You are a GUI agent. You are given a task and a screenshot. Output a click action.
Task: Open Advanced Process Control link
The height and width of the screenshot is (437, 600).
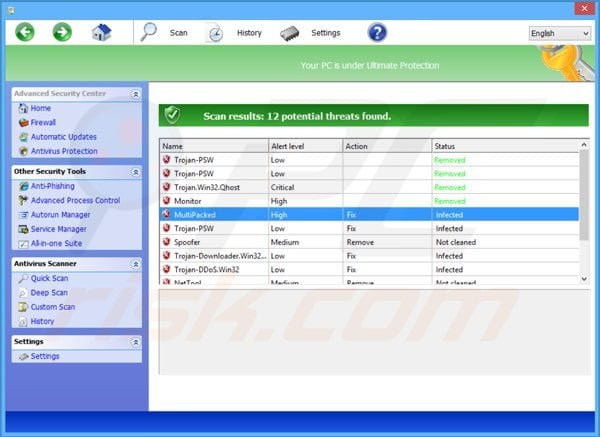click(75, 200)
